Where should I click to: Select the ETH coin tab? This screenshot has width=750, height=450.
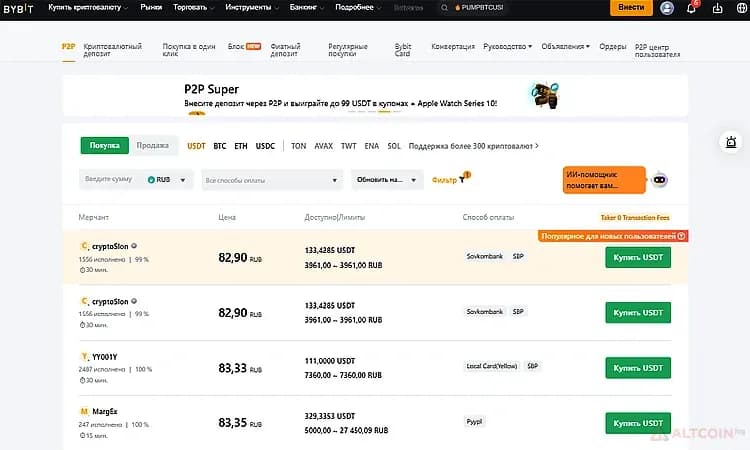[x=241, y=146]
